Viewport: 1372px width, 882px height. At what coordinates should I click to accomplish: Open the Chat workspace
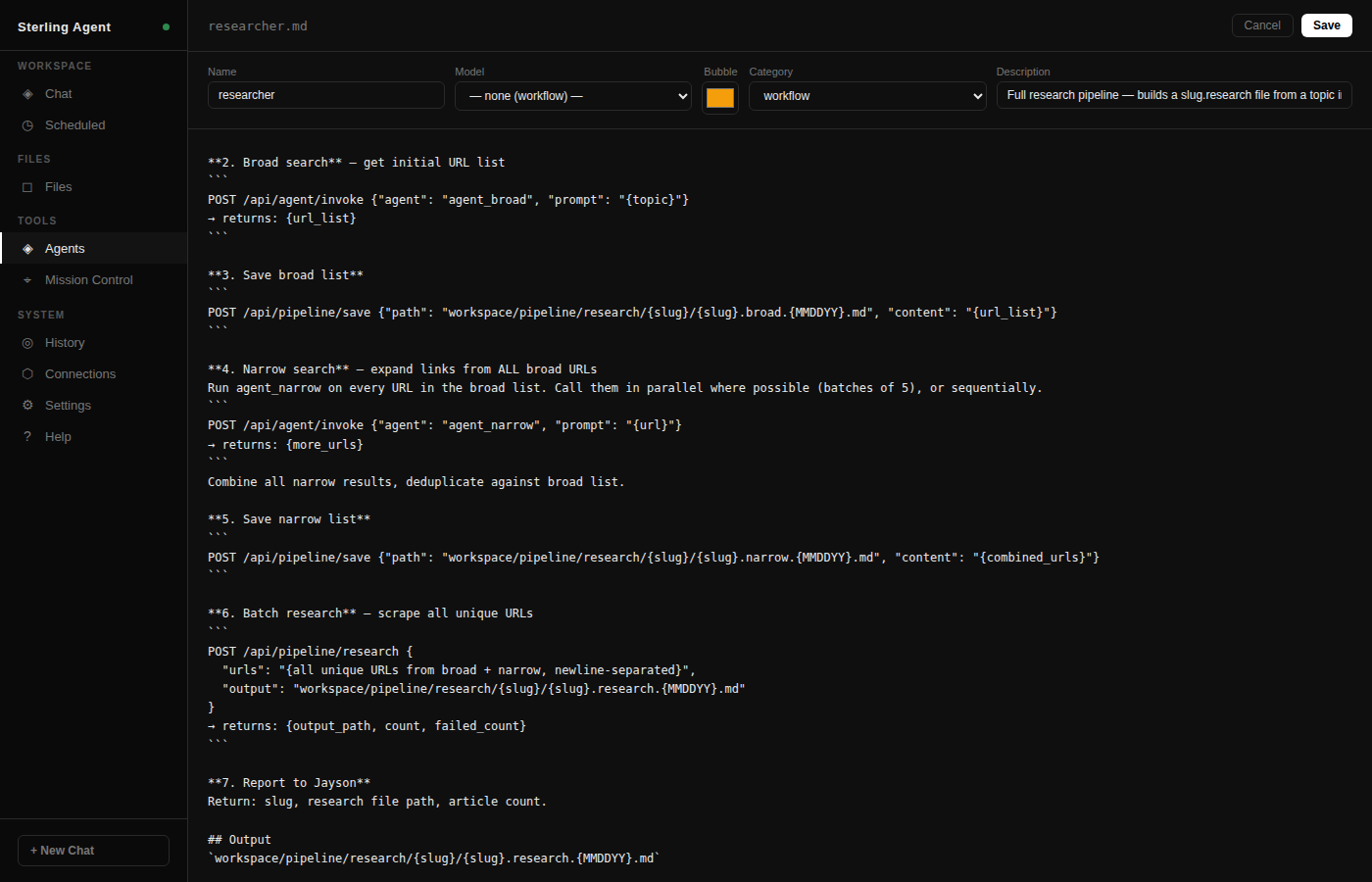pos(93,94)
